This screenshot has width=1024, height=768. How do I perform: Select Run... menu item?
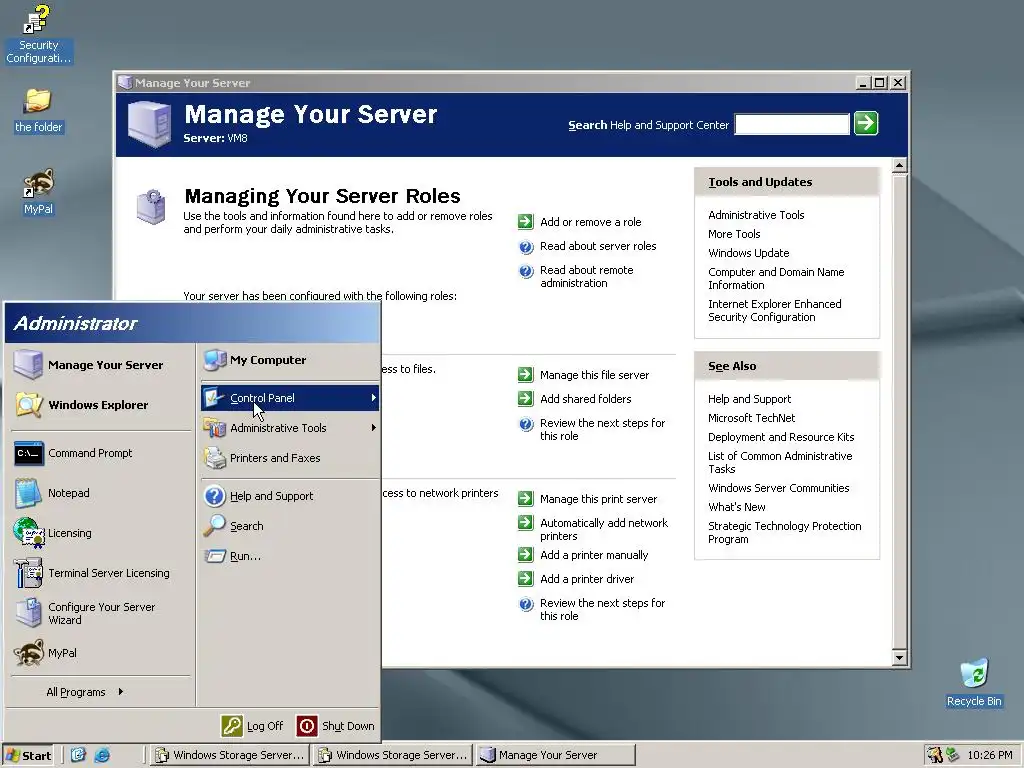click(290, 556)
